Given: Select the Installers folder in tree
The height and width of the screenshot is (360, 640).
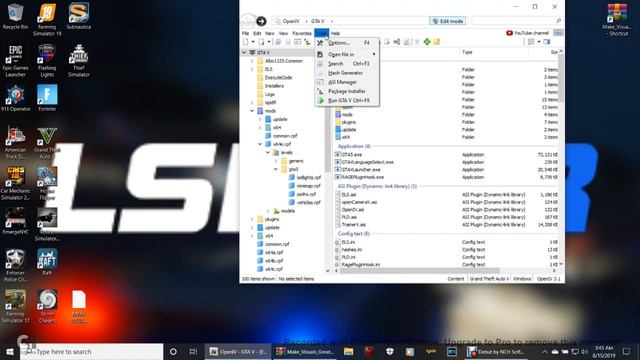Looking at the screenshot, I should coord(274,86).
